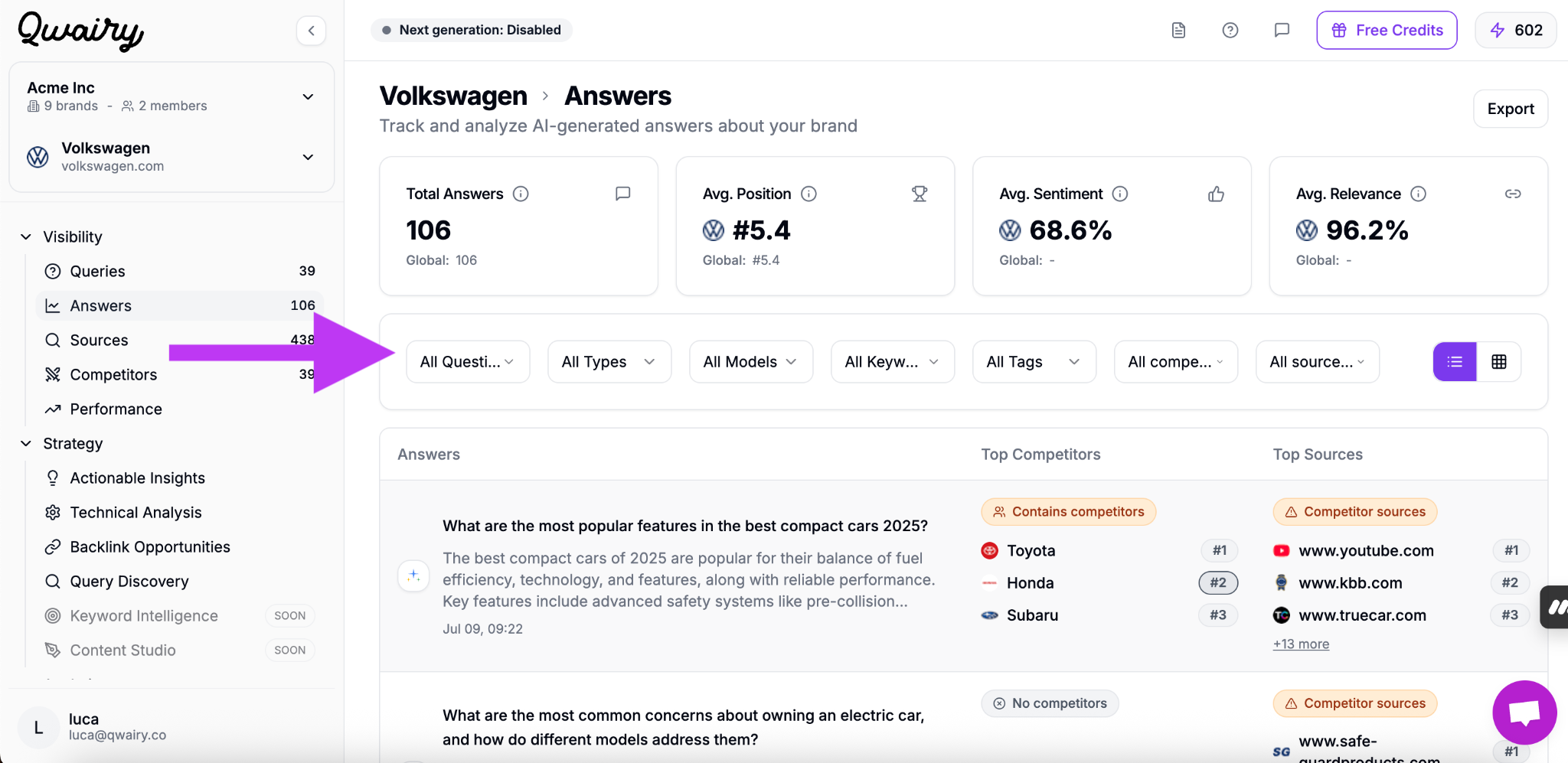Click the Backlink Opportunities link icon
Viewport: 1568px width, 763px height.
[53, 547]
